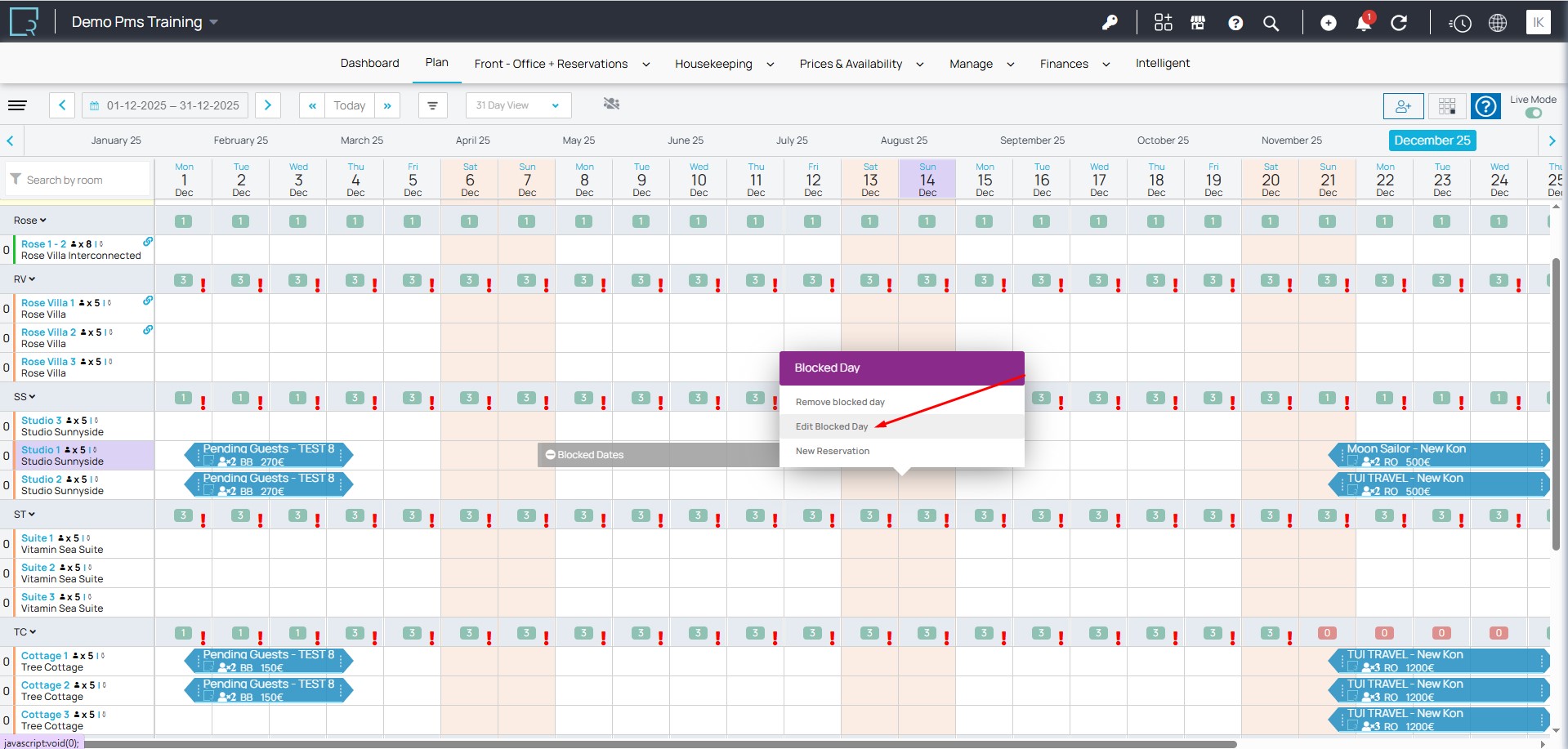Open the 31 Day View dropdown

point(518,105)
